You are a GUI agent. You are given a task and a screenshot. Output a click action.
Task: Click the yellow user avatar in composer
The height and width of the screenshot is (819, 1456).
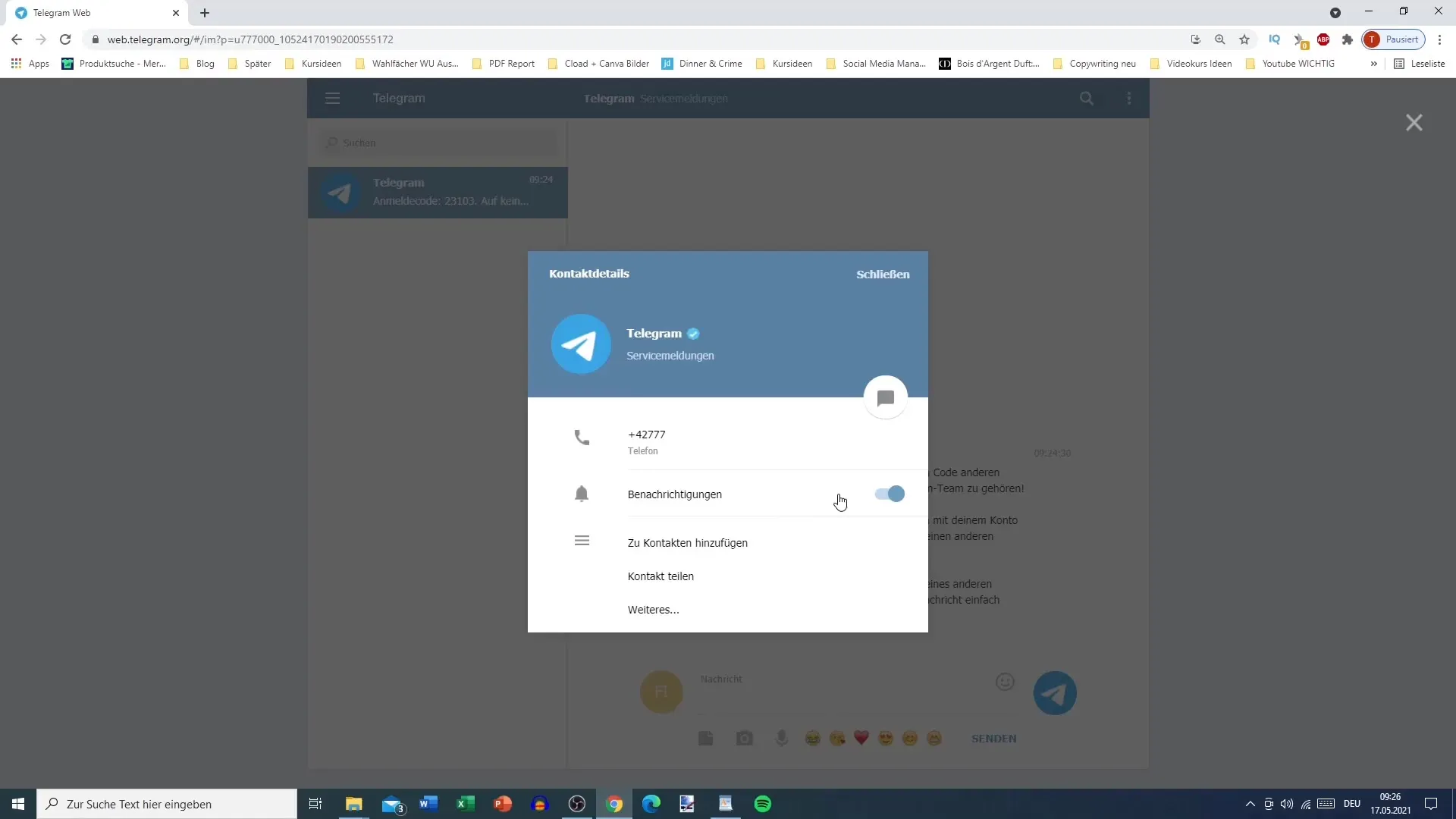click(661, 692)
